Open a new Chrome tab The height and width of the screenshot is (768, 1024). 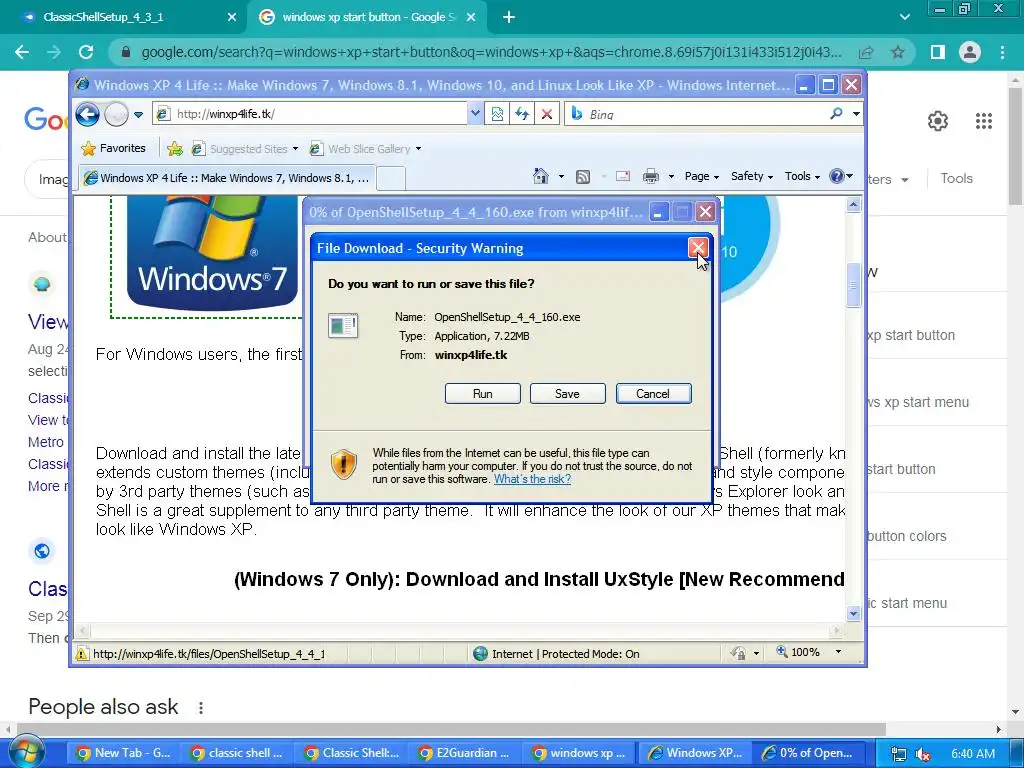pos(509,17)
